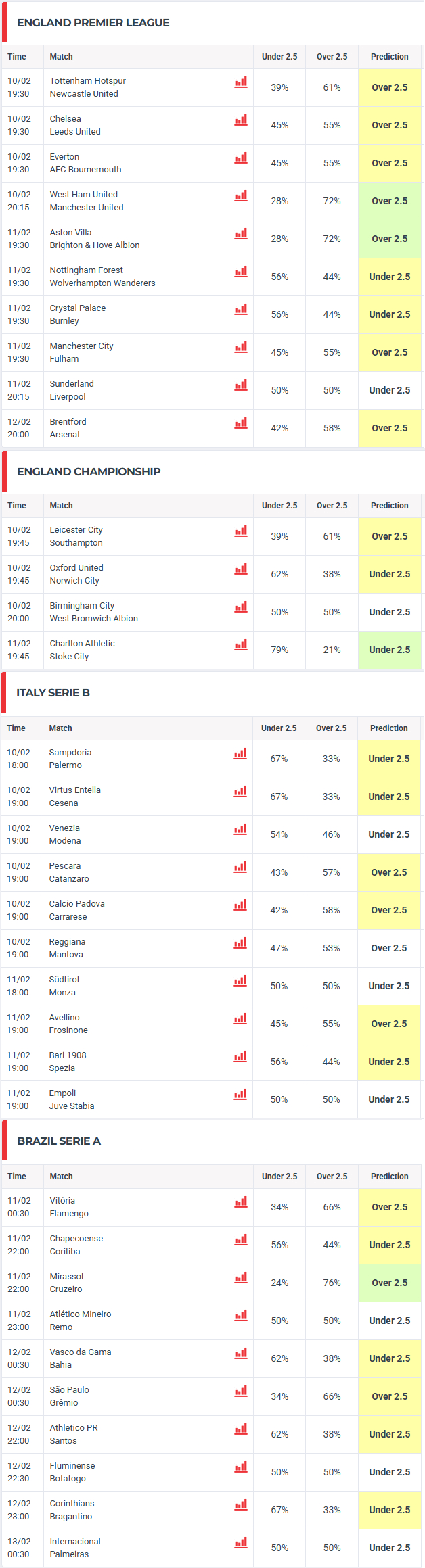Open the Italy Serie B heading
The width and height of the screenshot is (425, 1568).
click(x=53, y=693)
